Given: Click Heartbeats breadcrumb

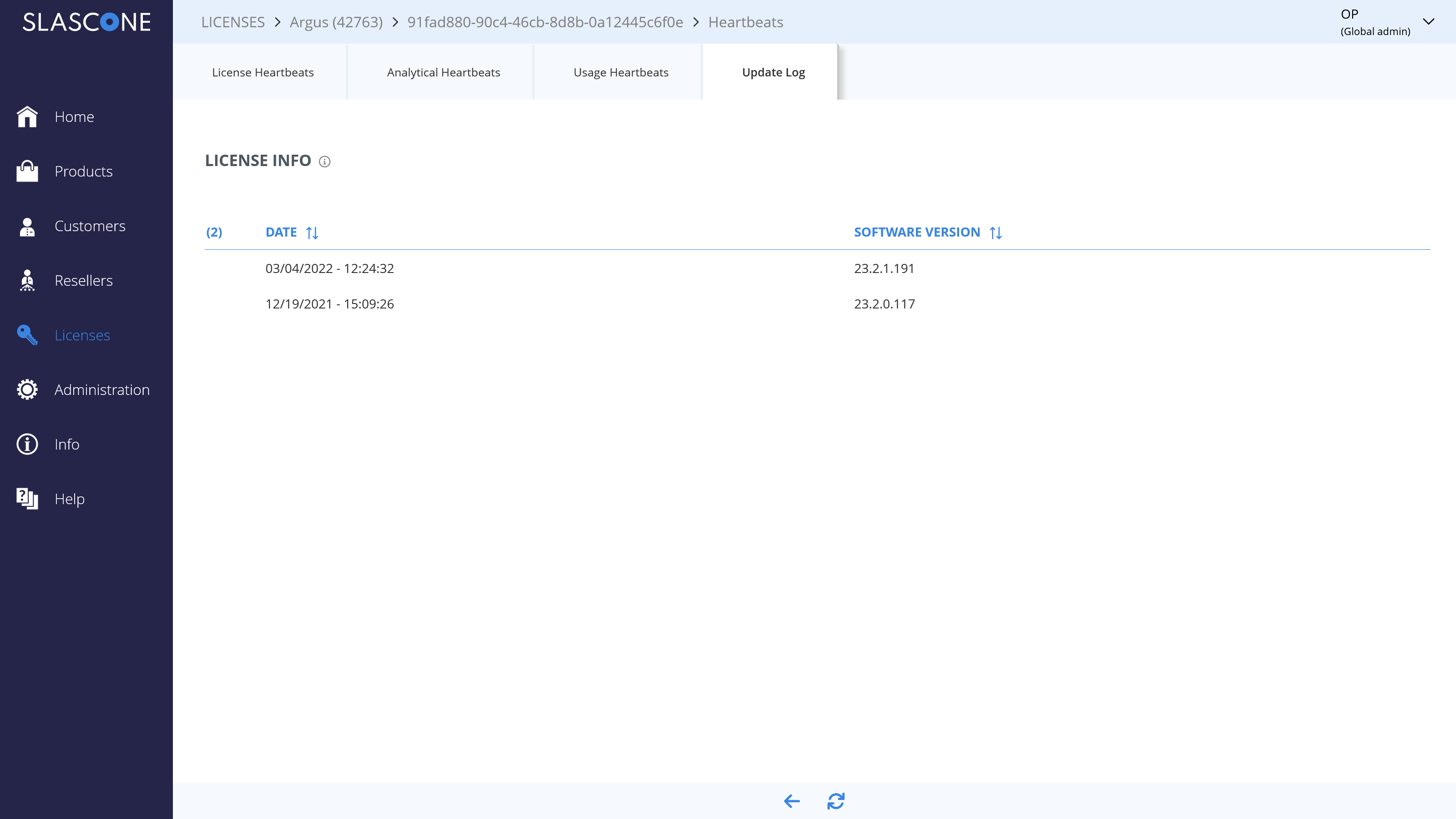Looking at the screenshot, I should [746, 22].
